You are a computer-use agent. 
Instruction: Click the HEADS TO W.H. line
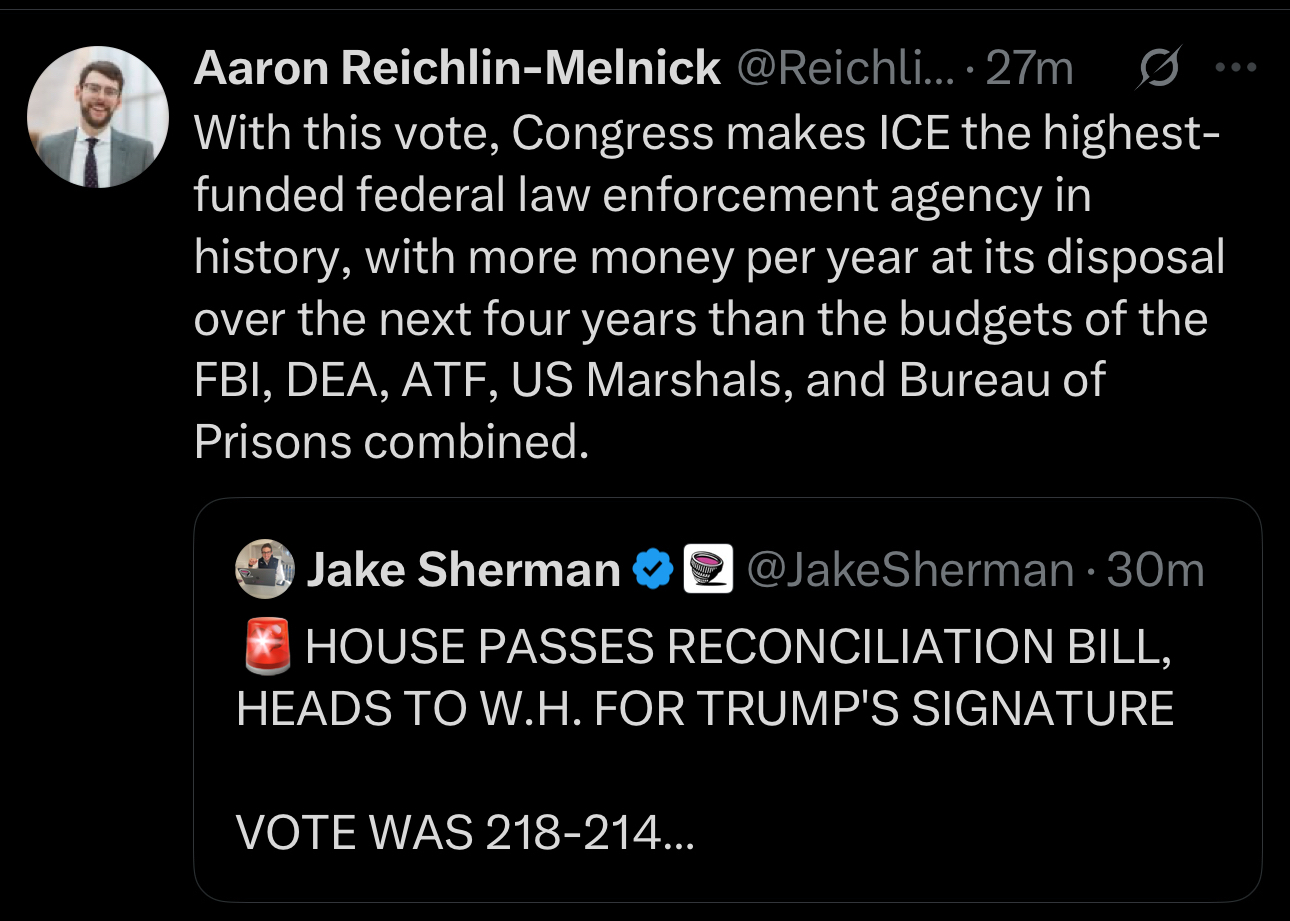coord(705,708)
